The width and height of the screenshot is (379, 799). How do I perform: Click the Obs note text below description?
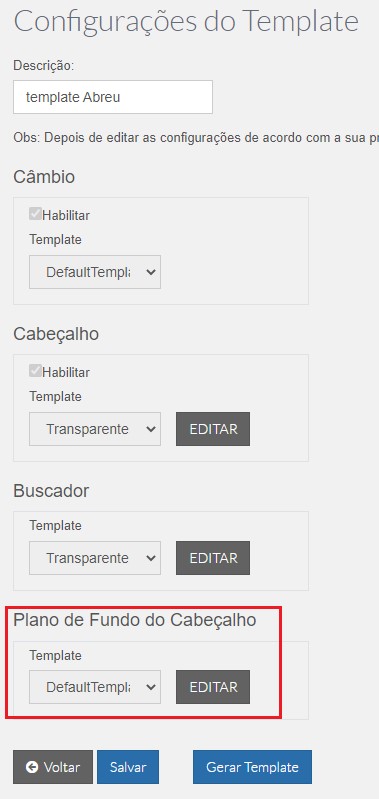[x=196, y=139]
